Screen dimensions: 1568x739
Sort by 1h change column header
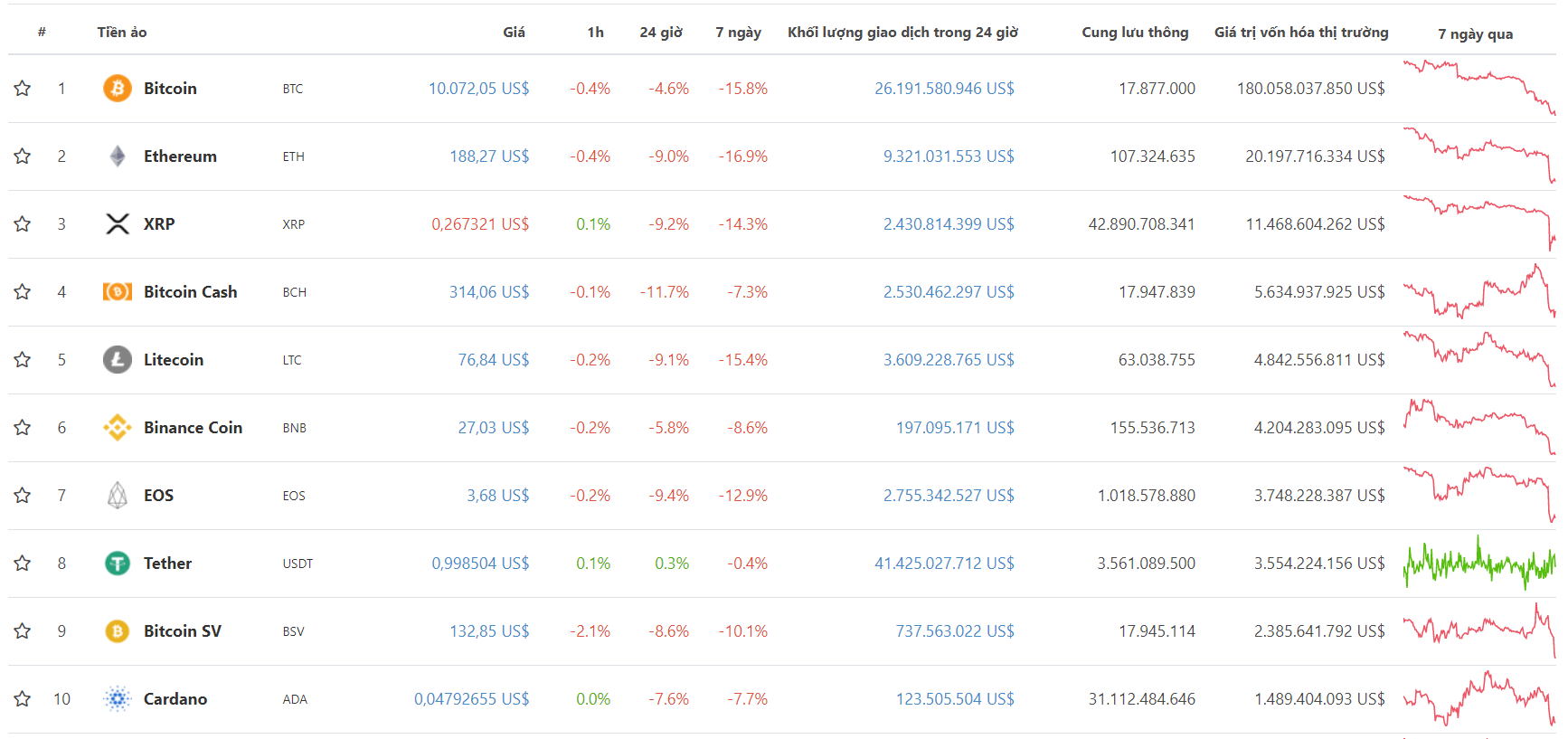tap(595, 33)
